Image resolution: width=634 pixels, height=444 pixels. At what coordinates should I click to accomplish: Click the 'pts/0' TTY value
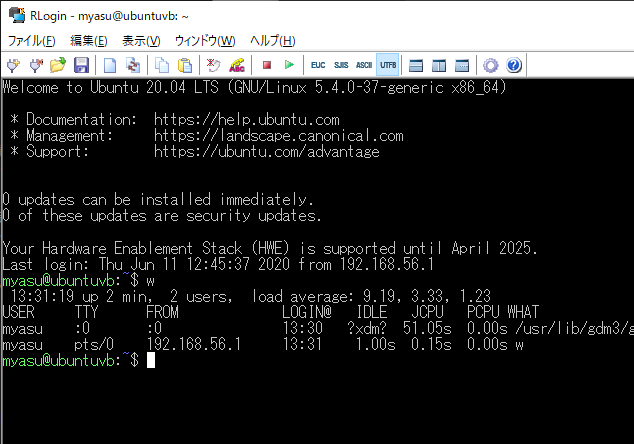(94, 345)
